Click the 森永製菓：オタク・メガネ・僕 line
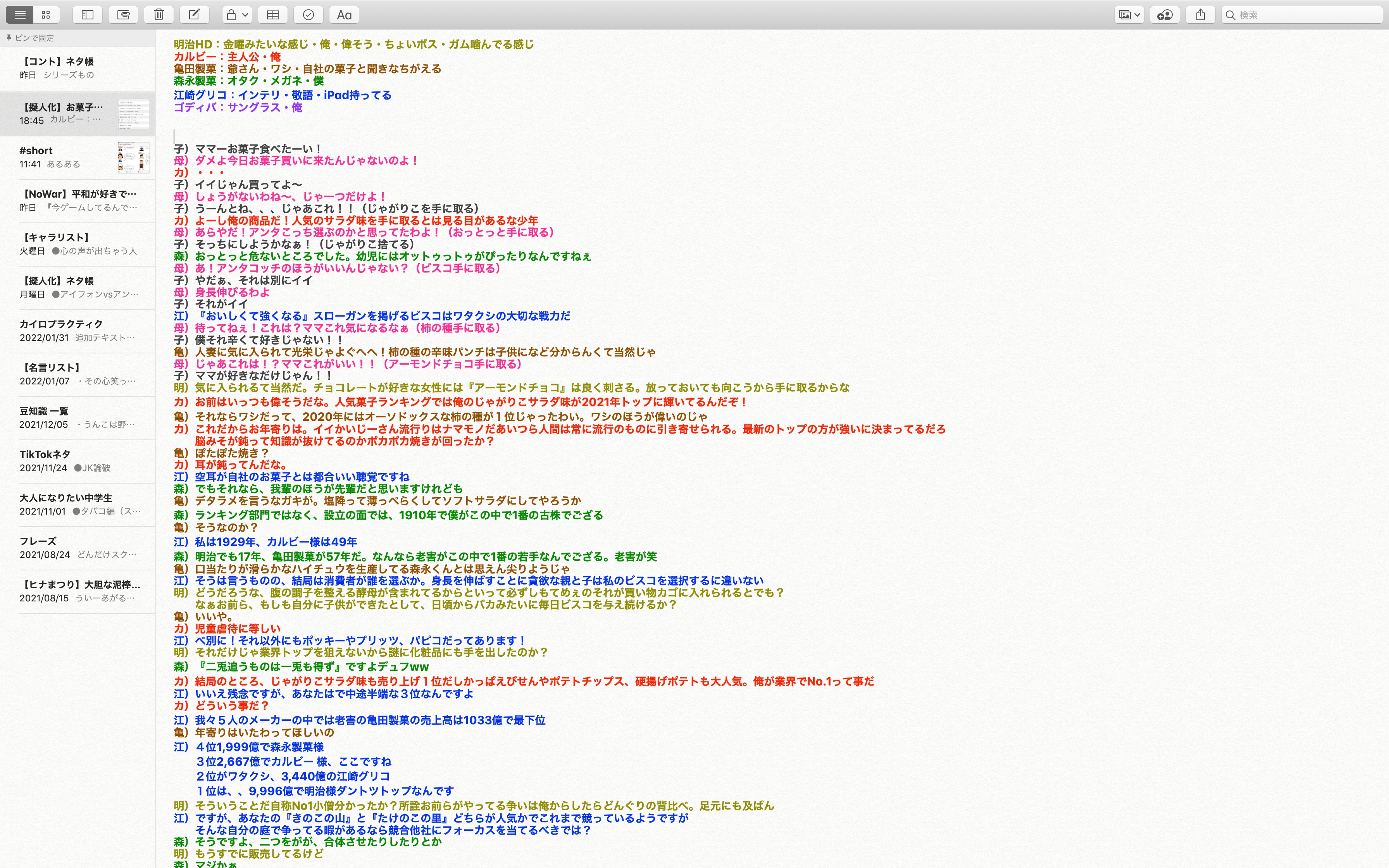 tap(248, 81)
